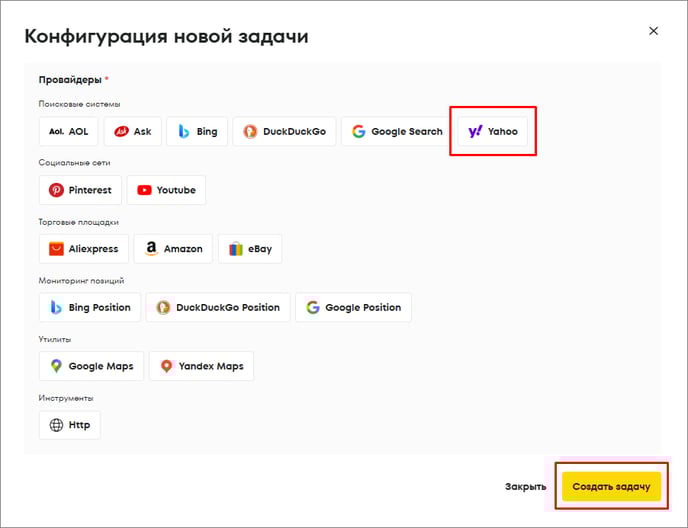This screenshot has width=688, height=528.
Task: Choose the Google Search provider
Action: (x=397, y=131)
